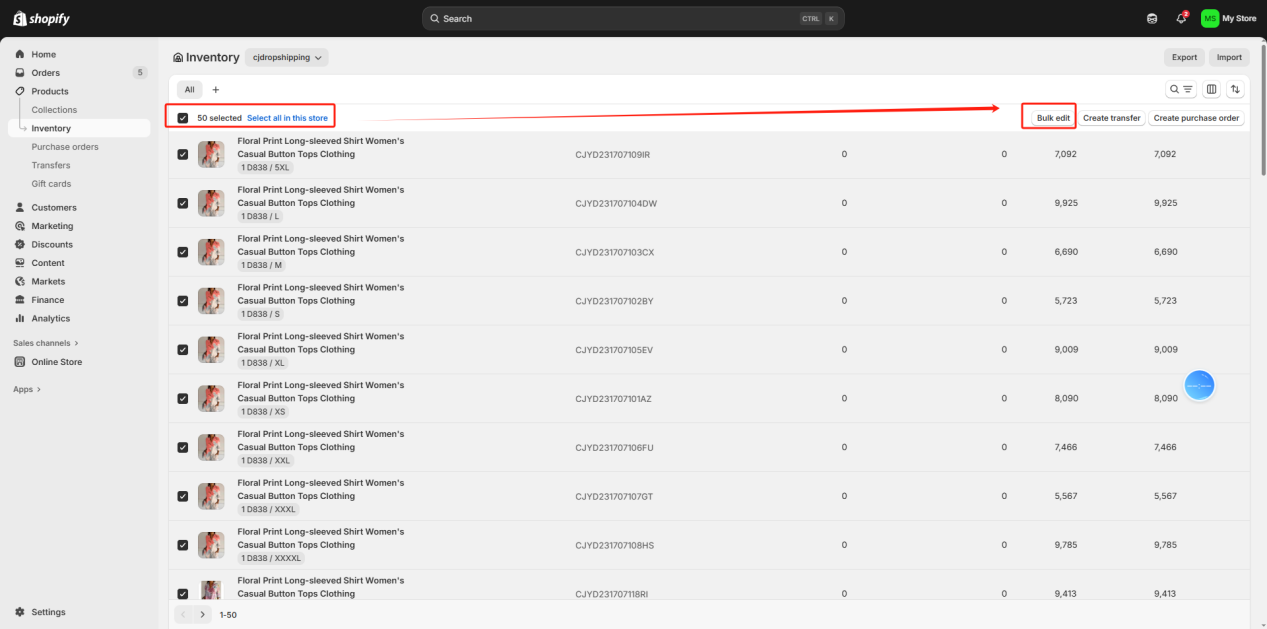Add a new view with plus icon
The height and width of the screenshot is (629, 1267).
pyautogui.click(x=215, y=89)
